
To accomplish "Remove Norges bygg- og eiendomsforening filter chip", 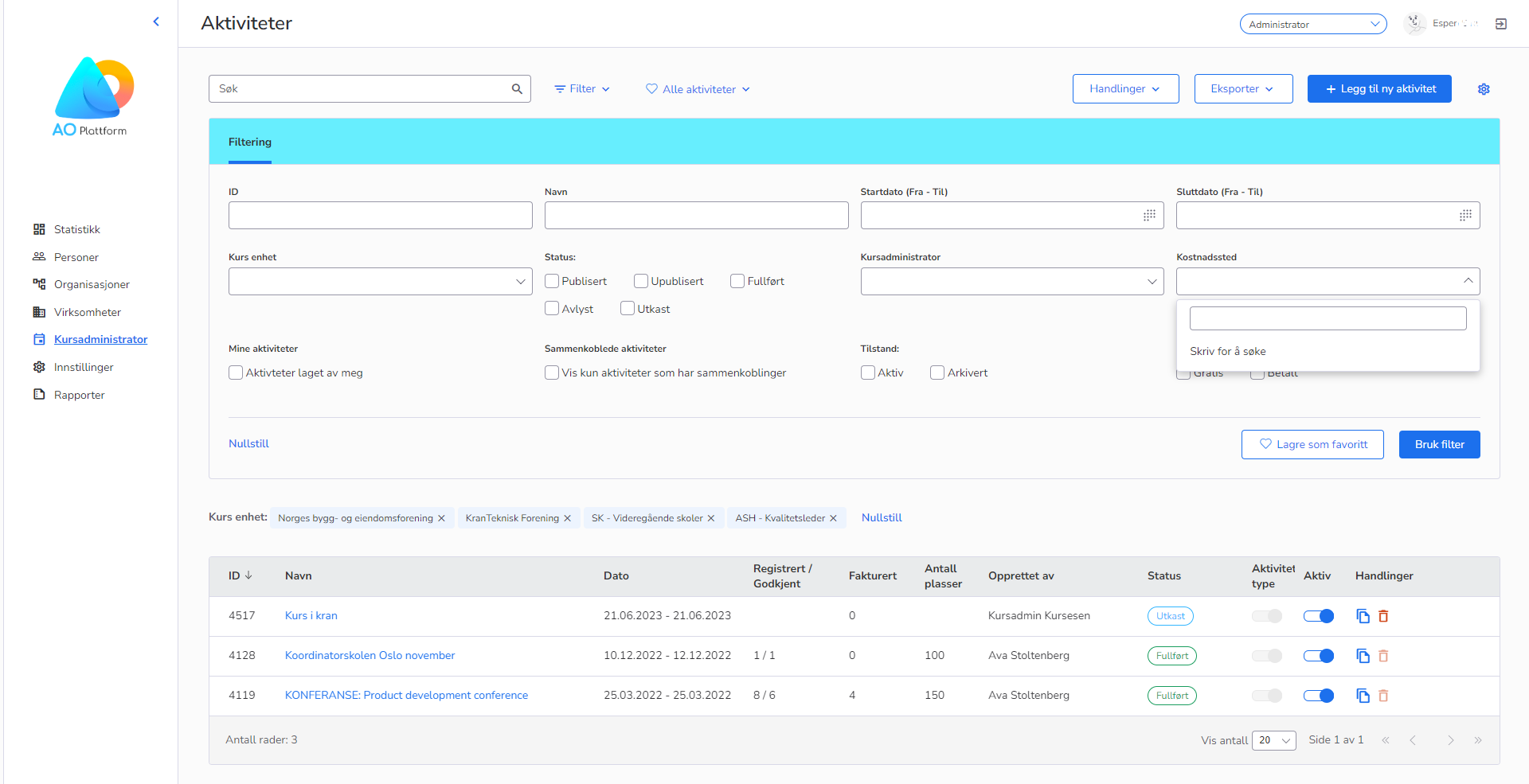I will (441, 518).
